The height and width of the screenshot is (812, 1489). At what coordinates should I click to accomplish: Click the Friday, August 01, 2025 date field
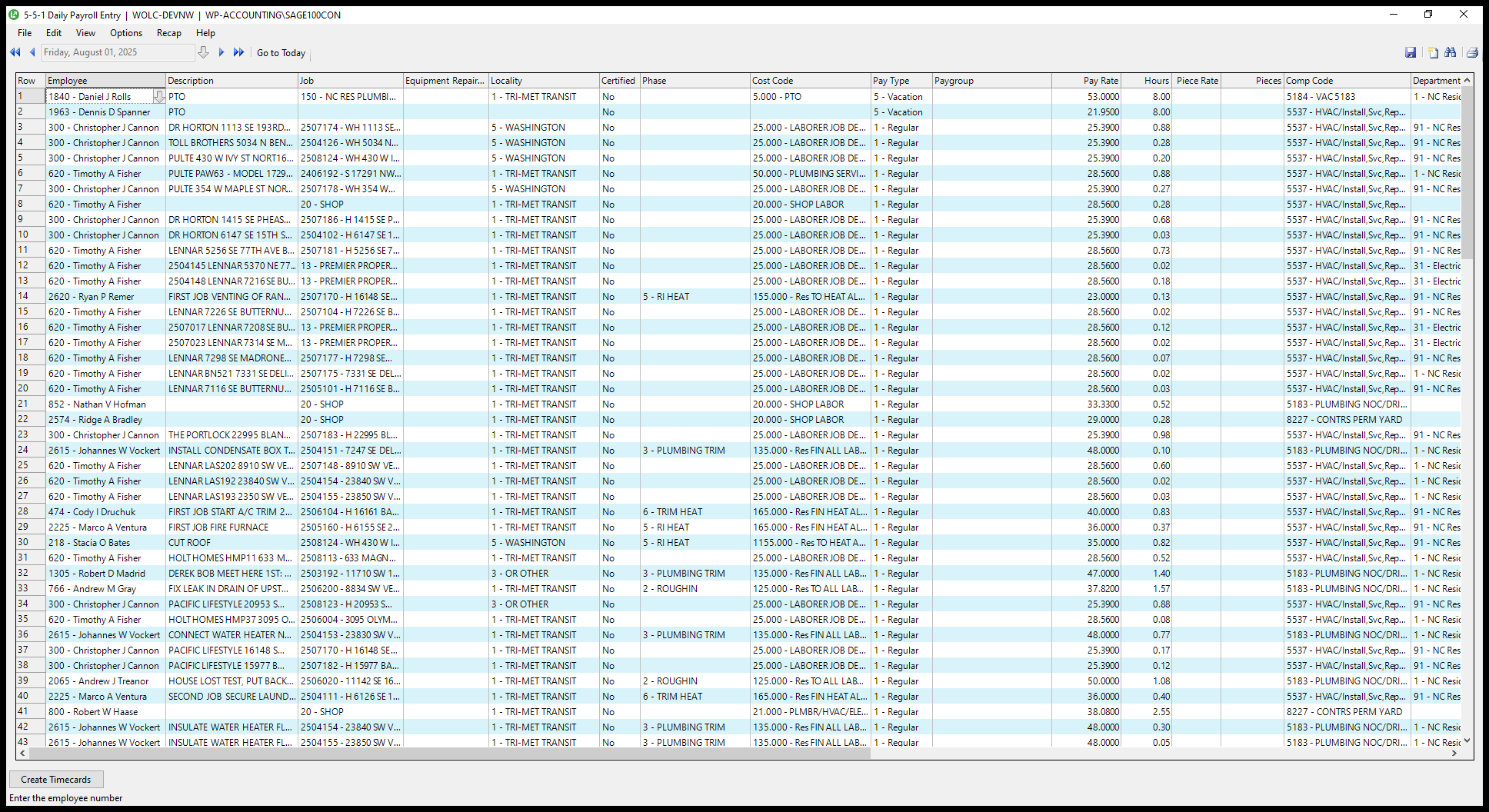[x=117, y=52]
